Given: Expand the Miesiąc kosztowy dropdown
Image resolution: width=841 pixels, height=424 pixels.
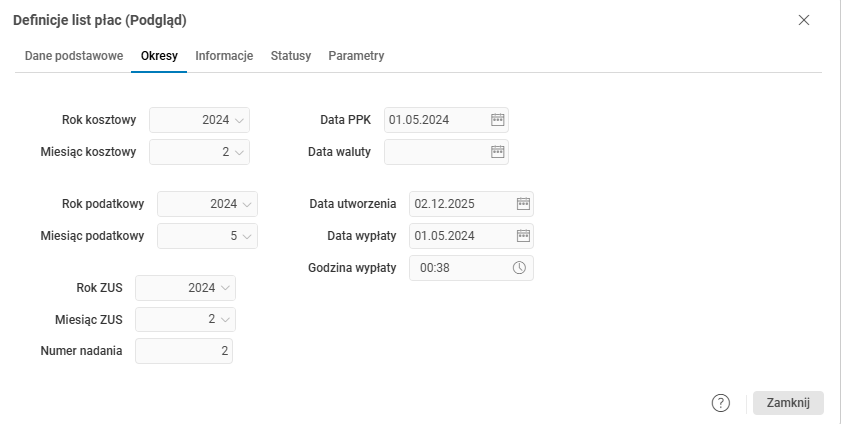Looking at the screenshot, I should (x=239, y=152).
